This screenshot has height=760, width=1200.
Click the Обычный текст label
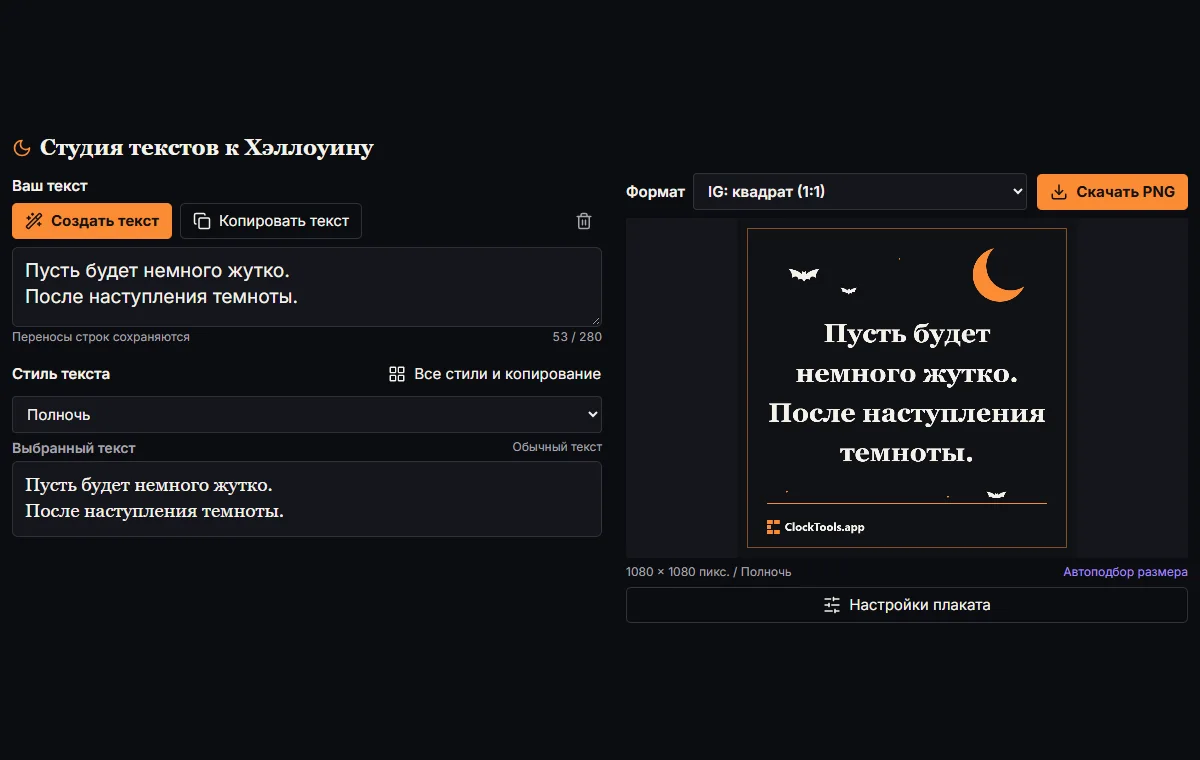point(557,447)
